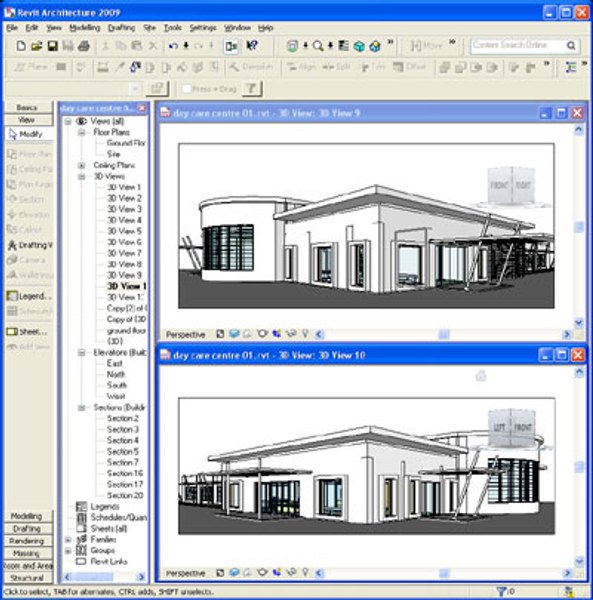The height and width of the screenshot is (600, 593).
Task: Select Section 16 in project browser
Action: (125, 473)
